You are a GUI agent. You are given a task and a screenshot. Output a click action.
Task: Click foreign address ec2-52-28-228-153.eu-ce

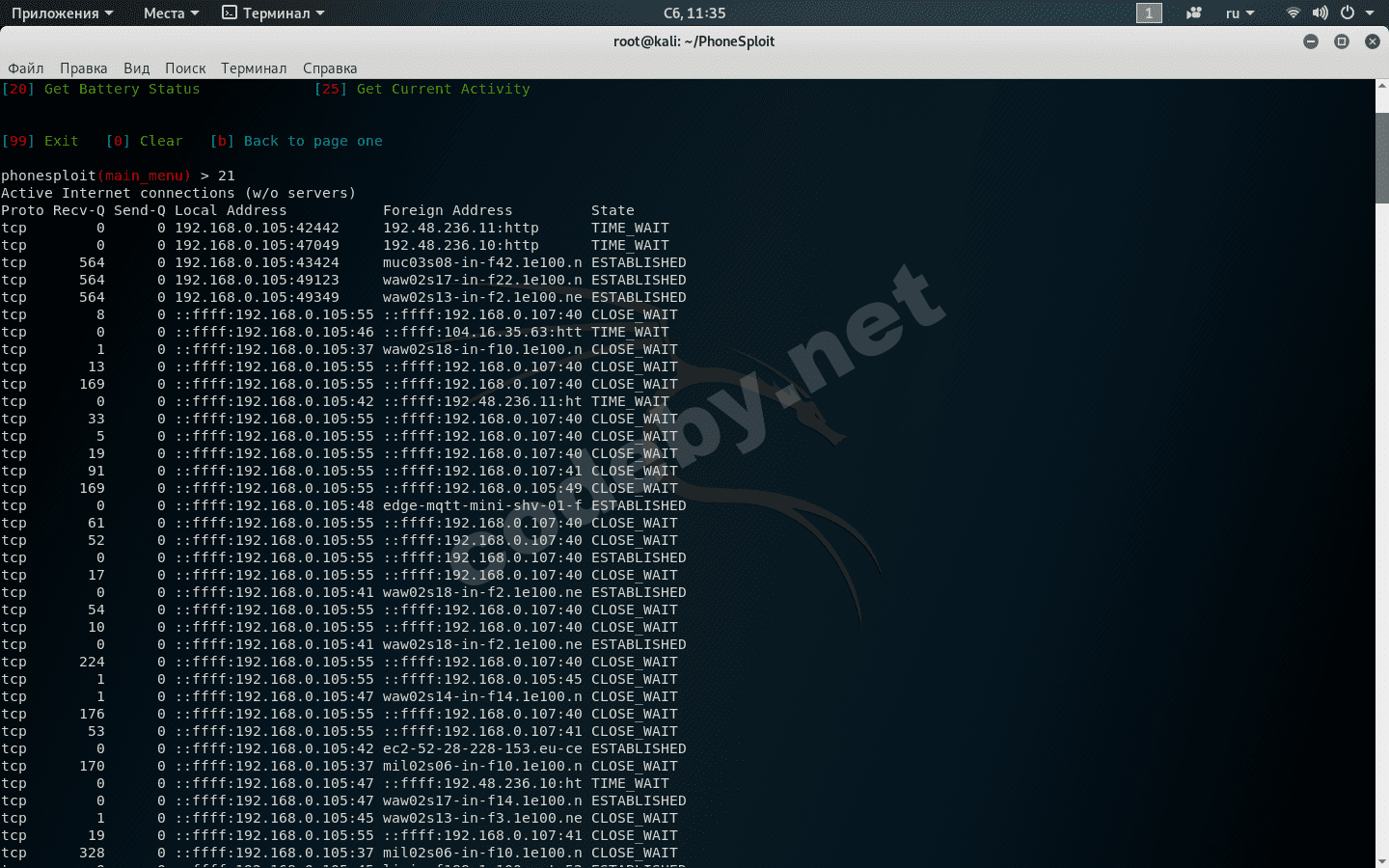482,748
